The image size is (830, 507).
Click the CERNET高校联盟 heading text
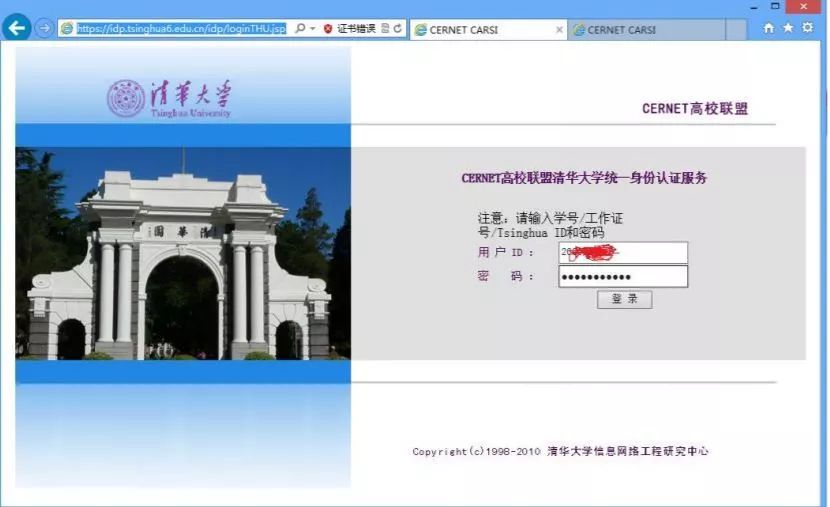tap(694, 108)
